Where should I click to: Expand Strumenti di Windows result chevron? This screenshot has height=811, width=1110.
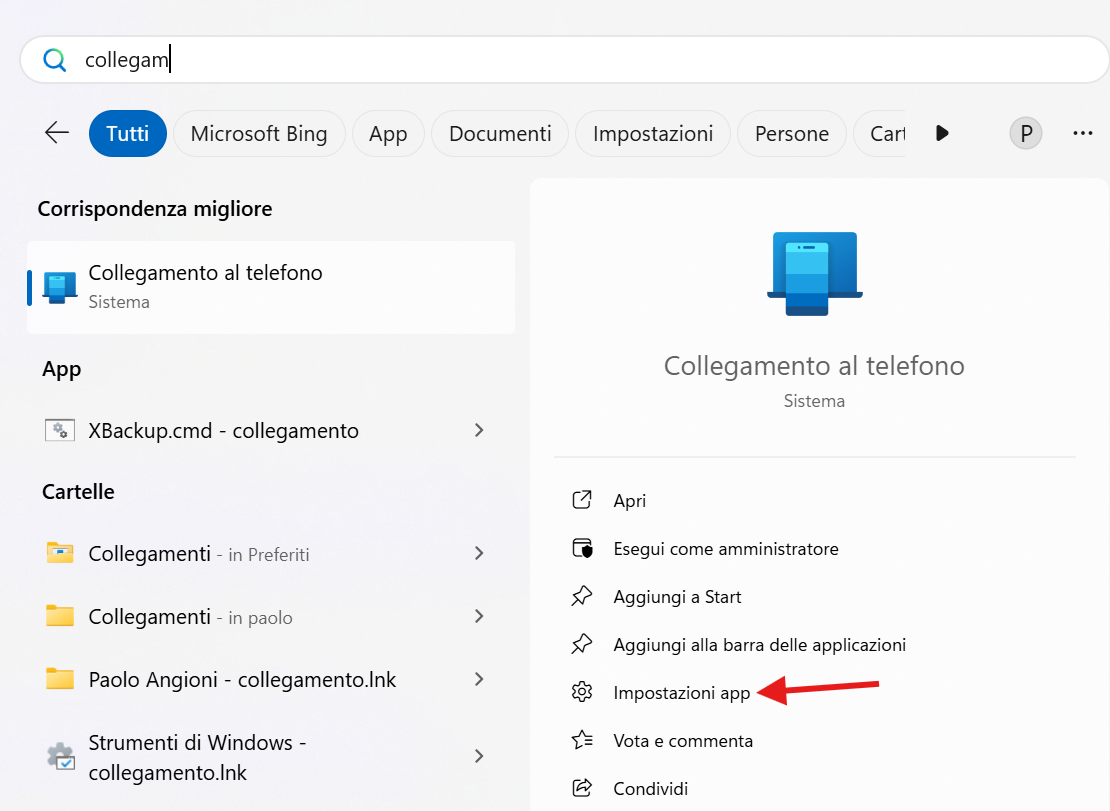[479, 757]
